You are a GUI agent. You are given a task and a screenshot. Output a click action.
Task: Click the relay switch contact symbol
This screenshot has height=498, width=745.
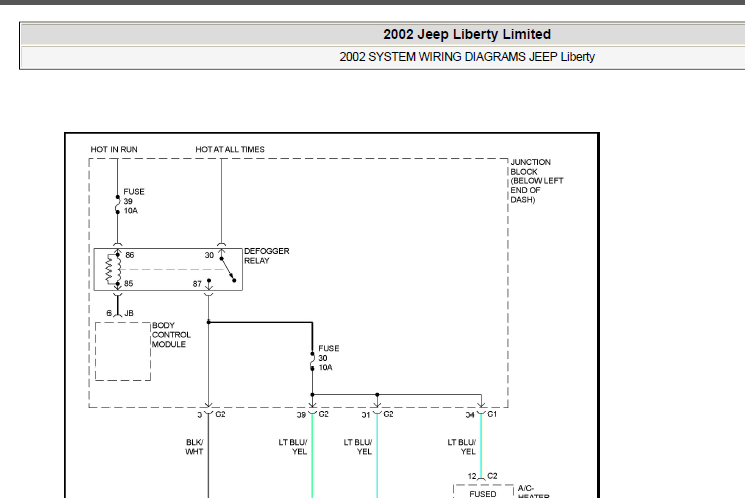pyautogui.click(x=228, y=269)
